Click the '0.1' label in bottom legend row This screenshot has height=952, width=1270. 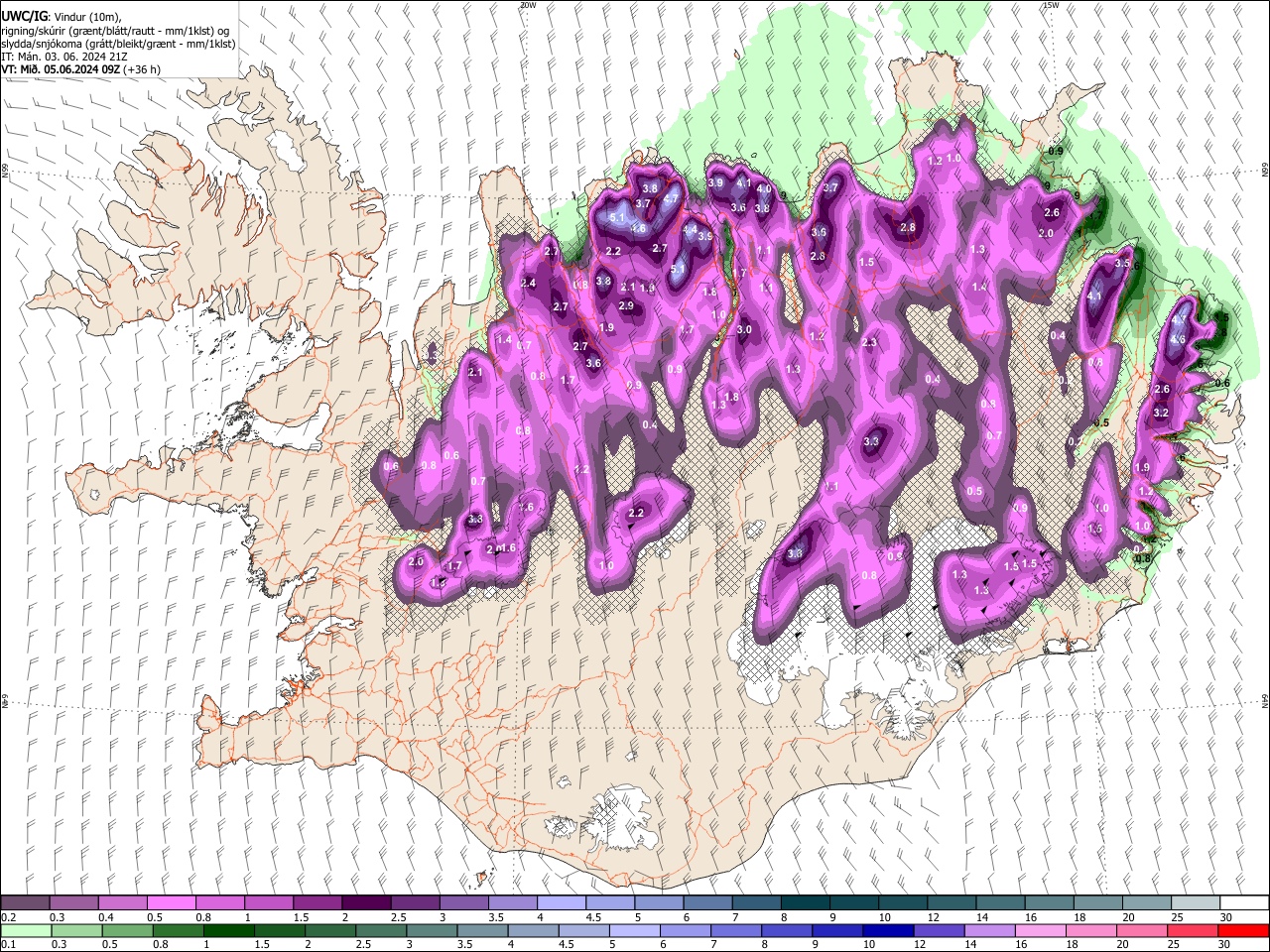point(8,945)
